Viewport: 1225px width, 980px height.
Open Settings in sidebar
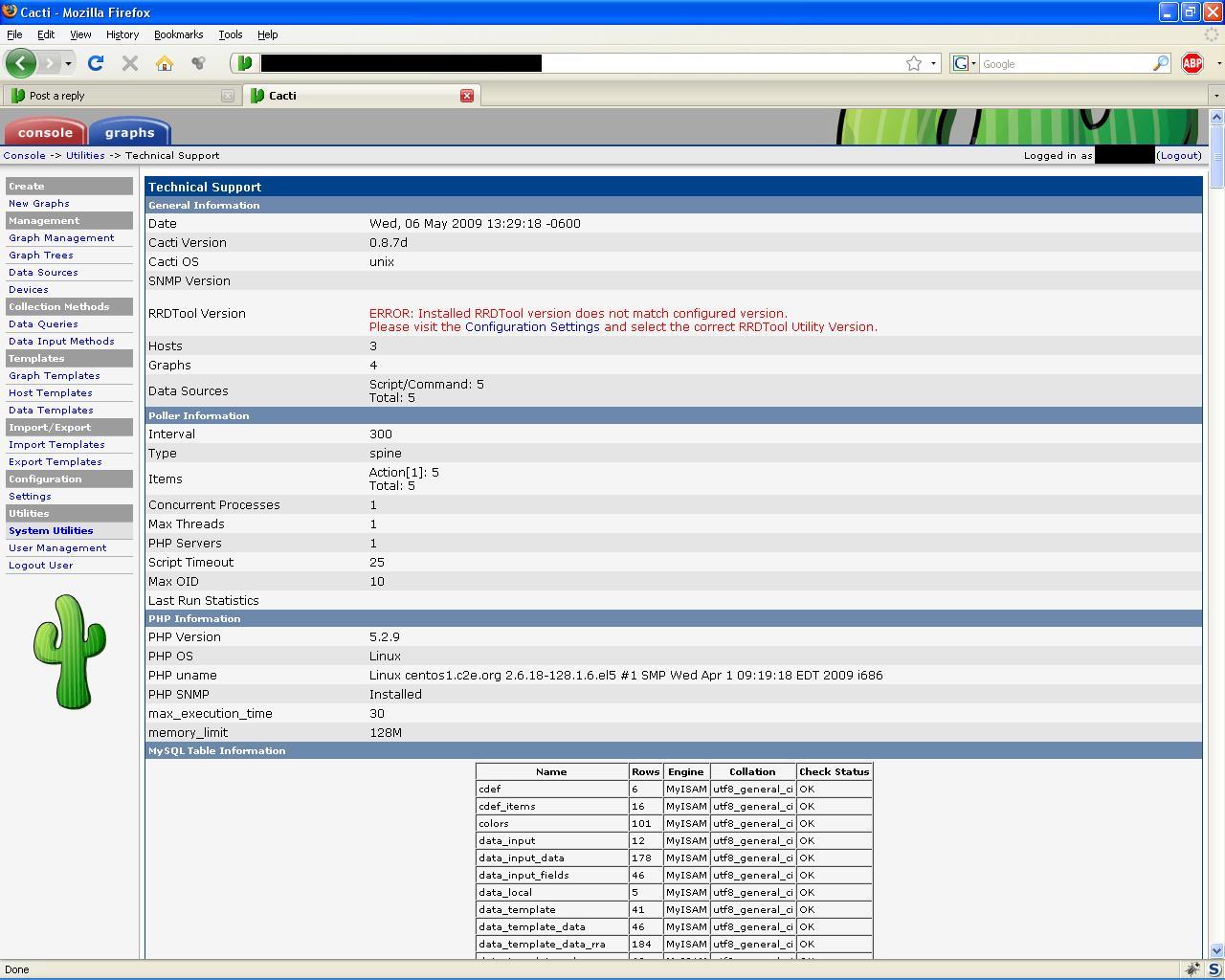pyautogui.click(x=30, y=496)
